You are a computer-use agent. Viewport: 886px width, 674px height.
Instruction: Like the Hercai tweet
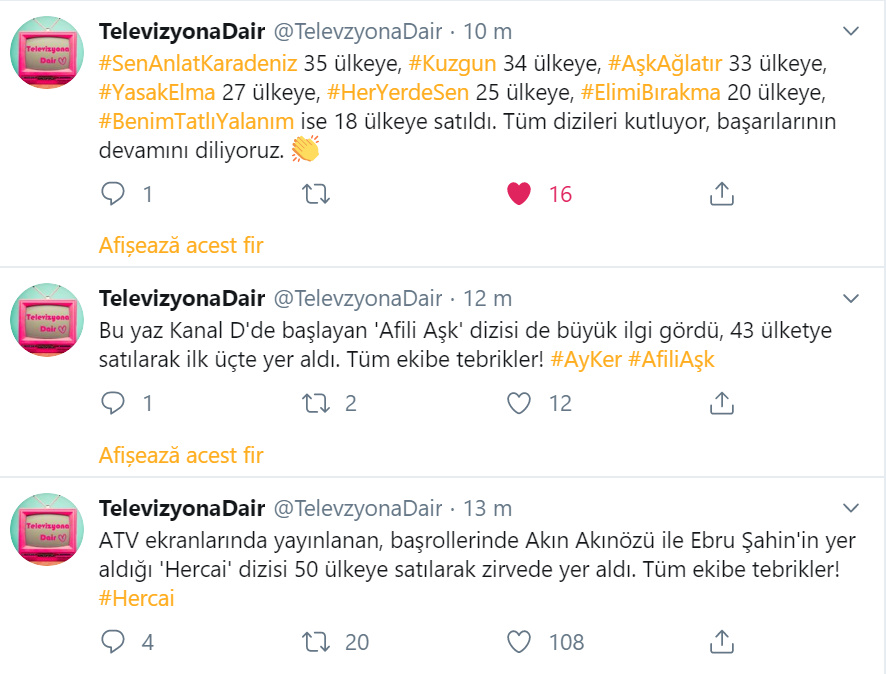[x=519, y=641]
